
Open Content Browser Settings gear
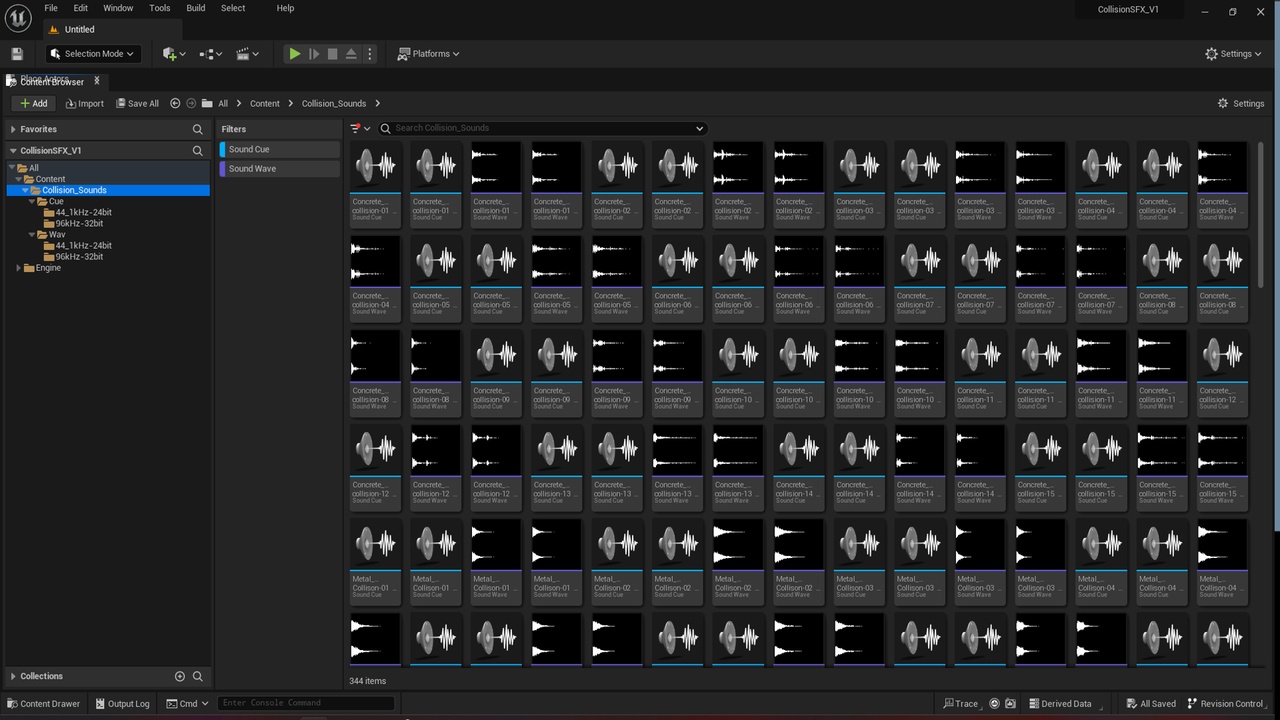click(1241, 103)
